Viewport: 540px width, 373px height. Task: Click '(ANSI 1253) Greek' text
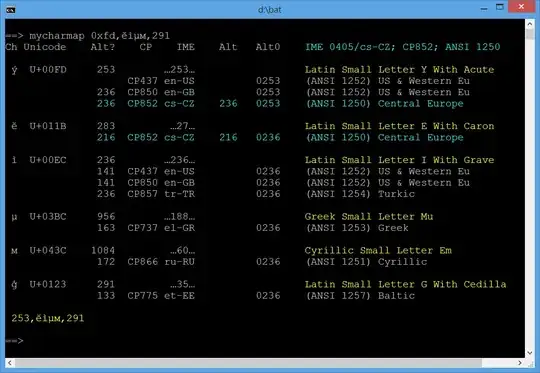[x=357, y=228]
